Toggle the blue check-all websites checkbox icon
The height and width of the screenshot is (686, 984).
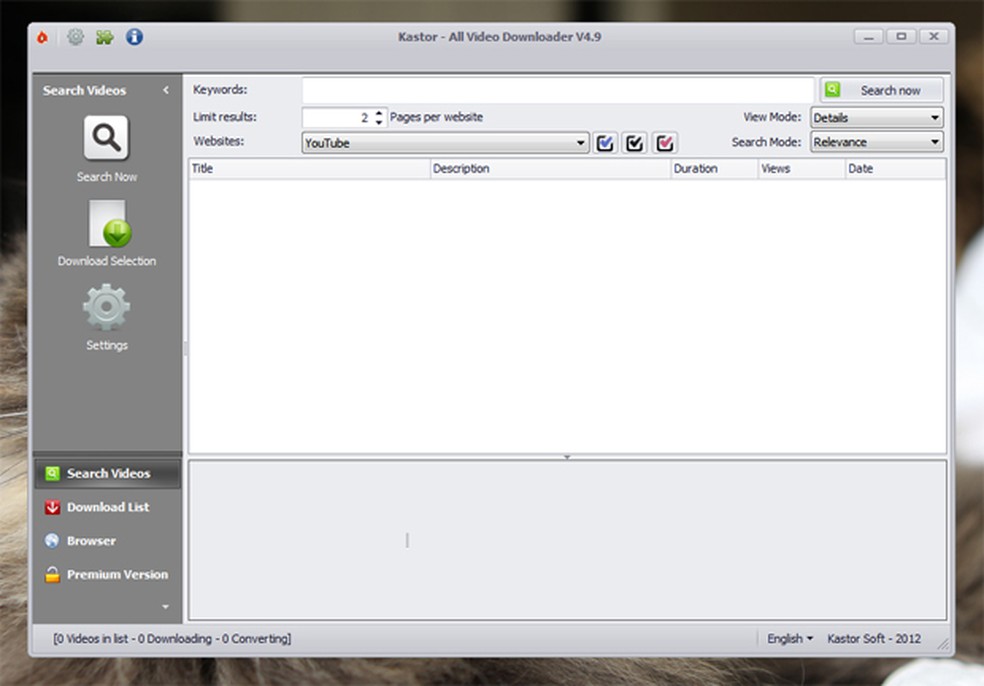tap(605, 143)
